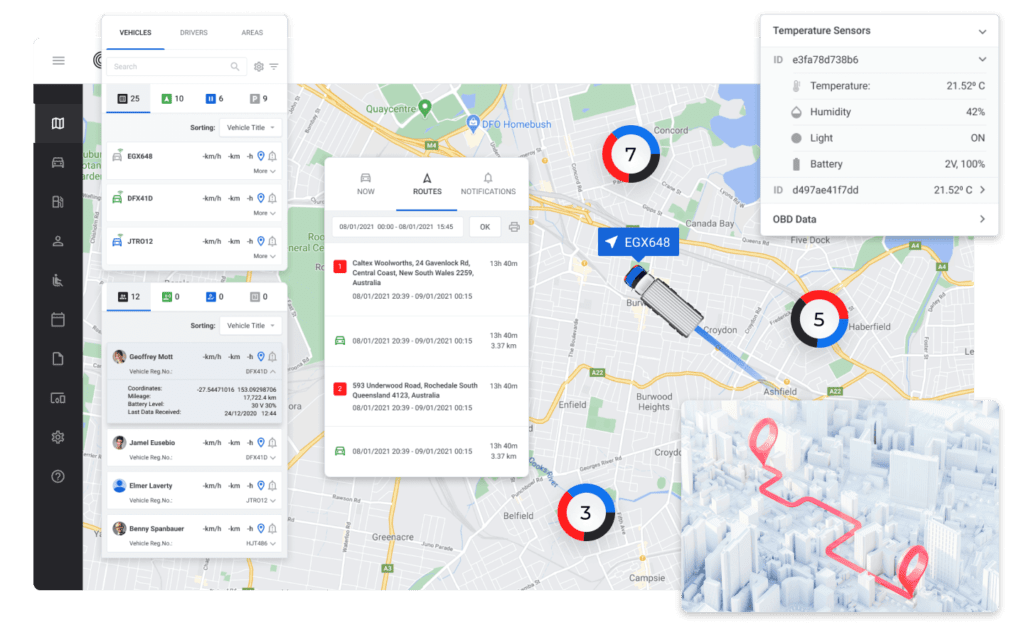Screen dimensions: 1024x640
Task: Open the document reports sidebar icon
Action: tap(58, 359)
